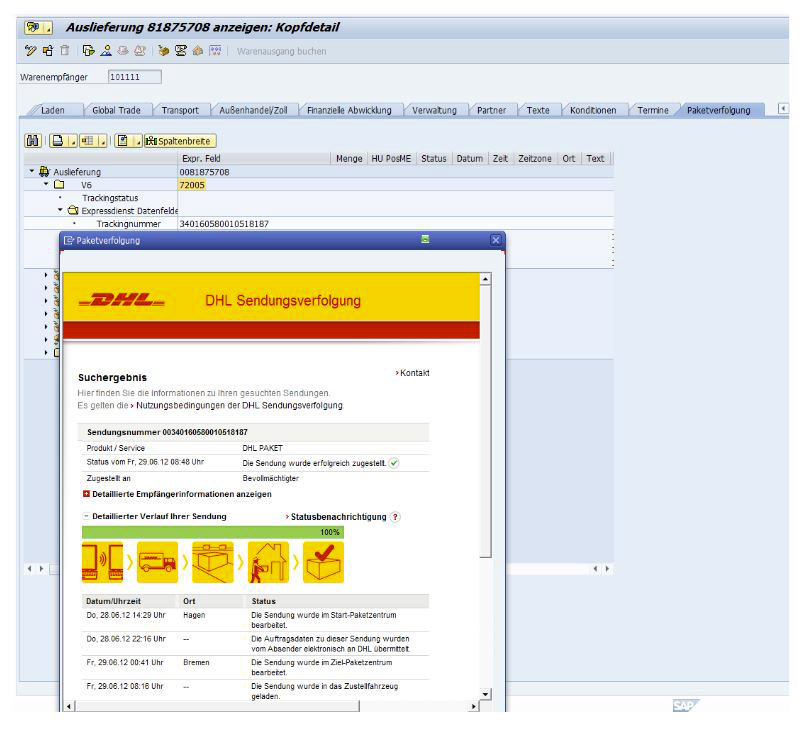This screenshot has width=804, height=730.
Task: Close the Paketverfolgung popup window
Action: pos(495,240)
